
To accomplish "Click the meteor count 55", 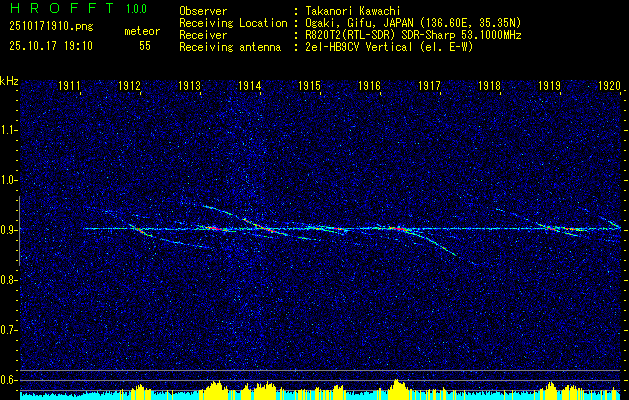I will pyautogui.click(x=145, y=46).
